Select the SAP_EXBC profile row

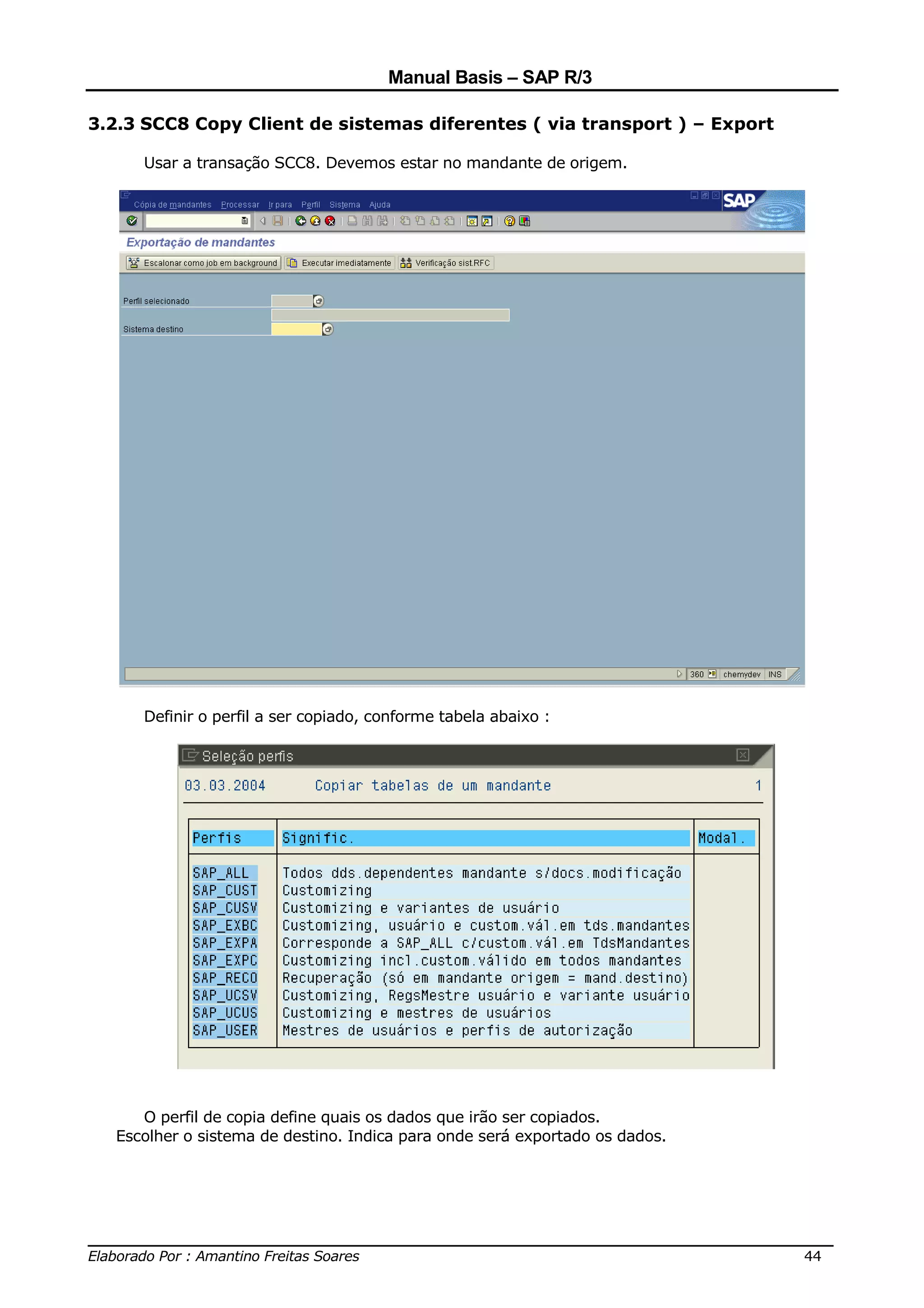tap(225, 926)
